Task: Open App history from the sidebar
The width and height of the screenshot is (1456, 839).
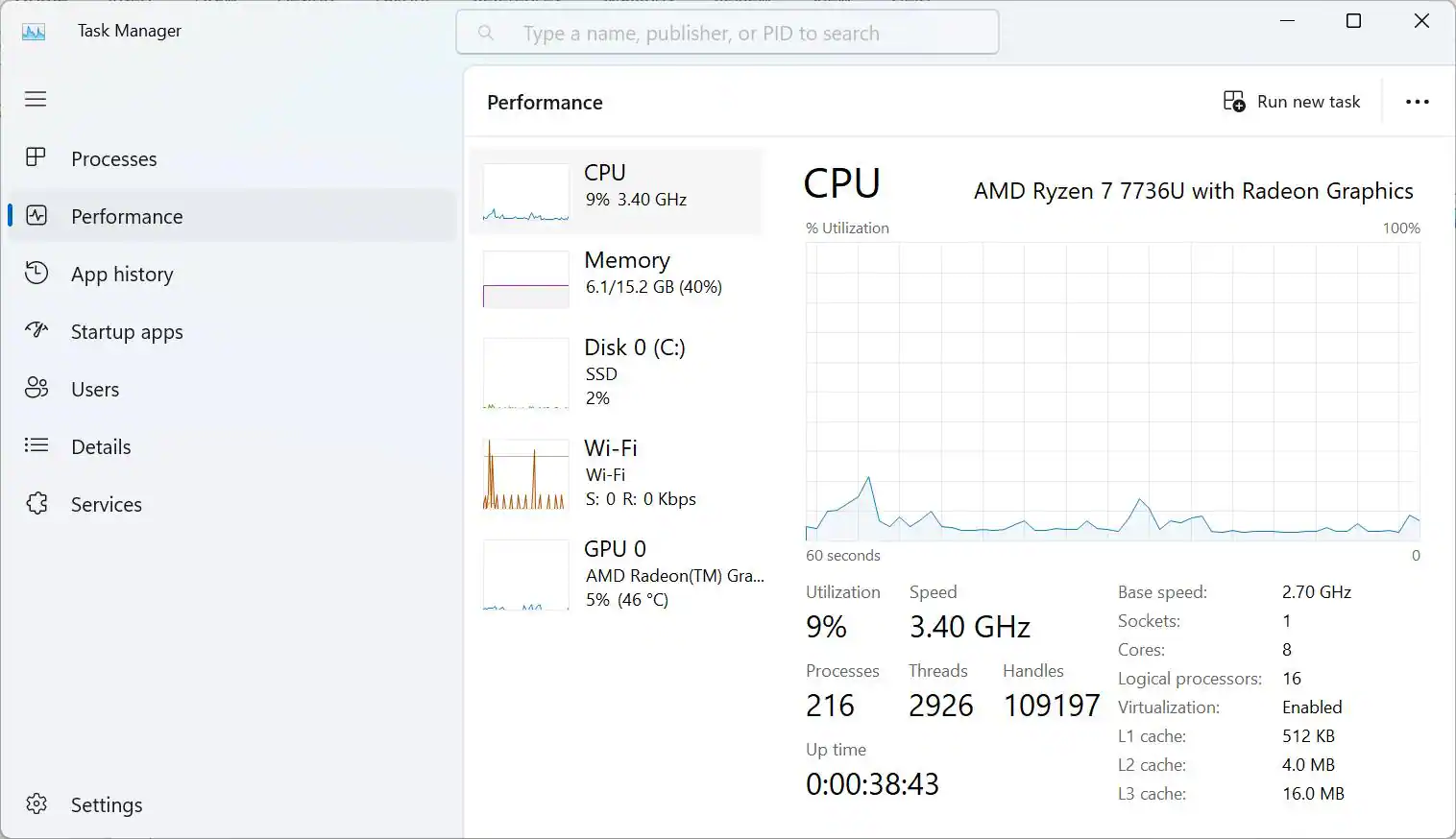Action: (x=36, y=274)
